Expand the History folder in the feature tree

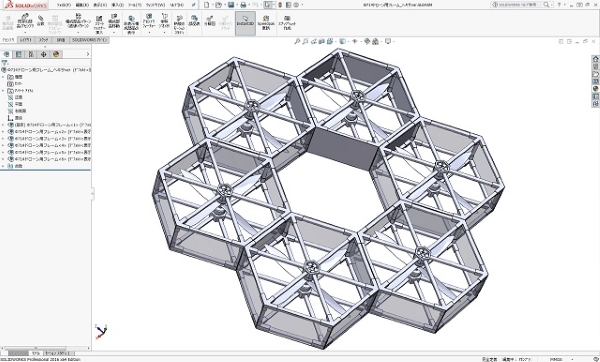click(3, 77)
